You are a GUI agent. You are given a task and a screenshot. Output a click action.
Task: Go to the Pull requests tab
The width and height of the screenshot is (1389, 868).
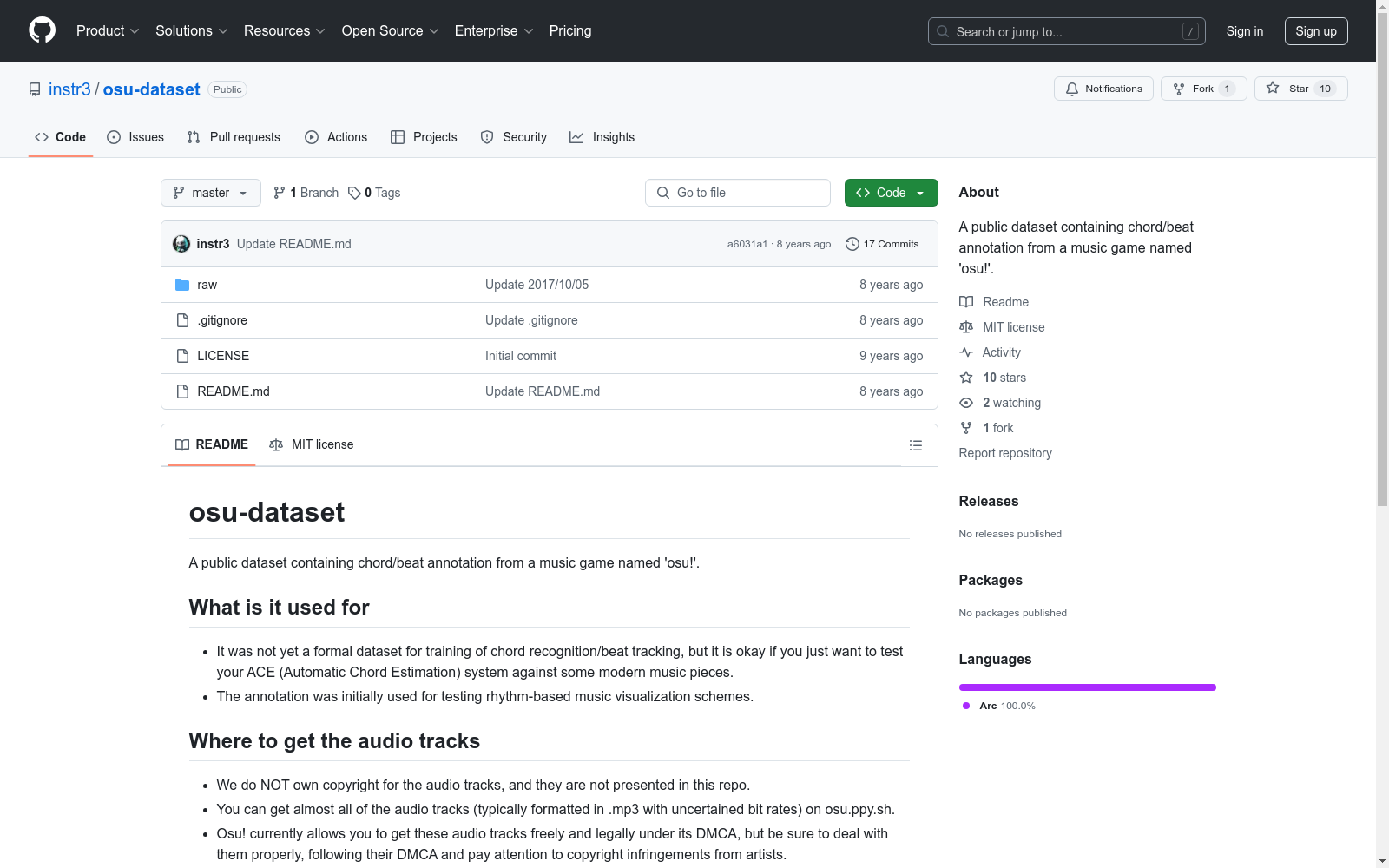pyautogui.click(x=234, y=137)
